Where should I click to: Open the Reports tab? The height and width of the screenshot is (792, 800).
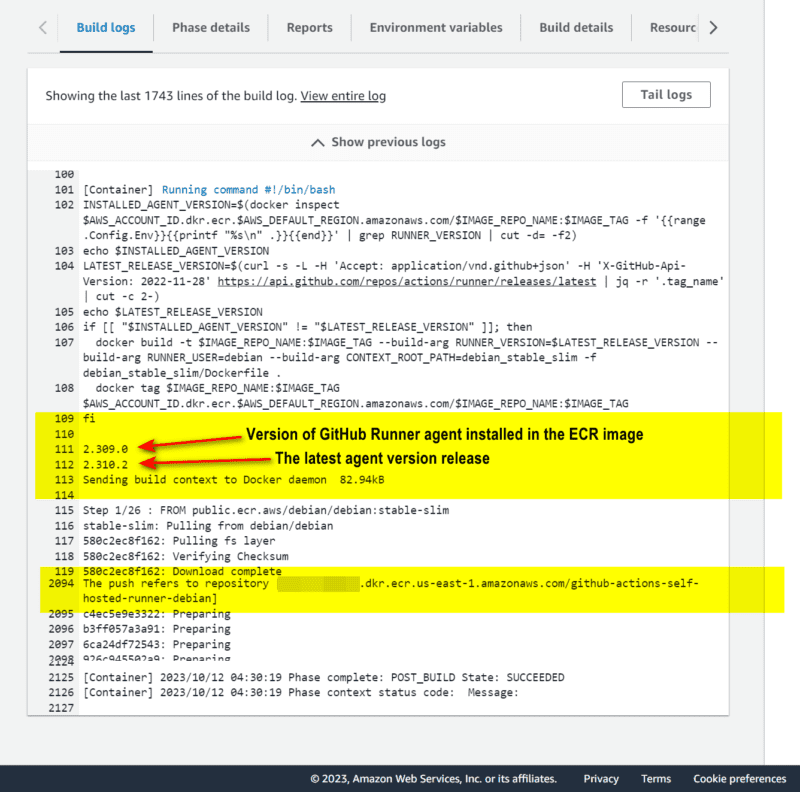click(x=309, y=28)
